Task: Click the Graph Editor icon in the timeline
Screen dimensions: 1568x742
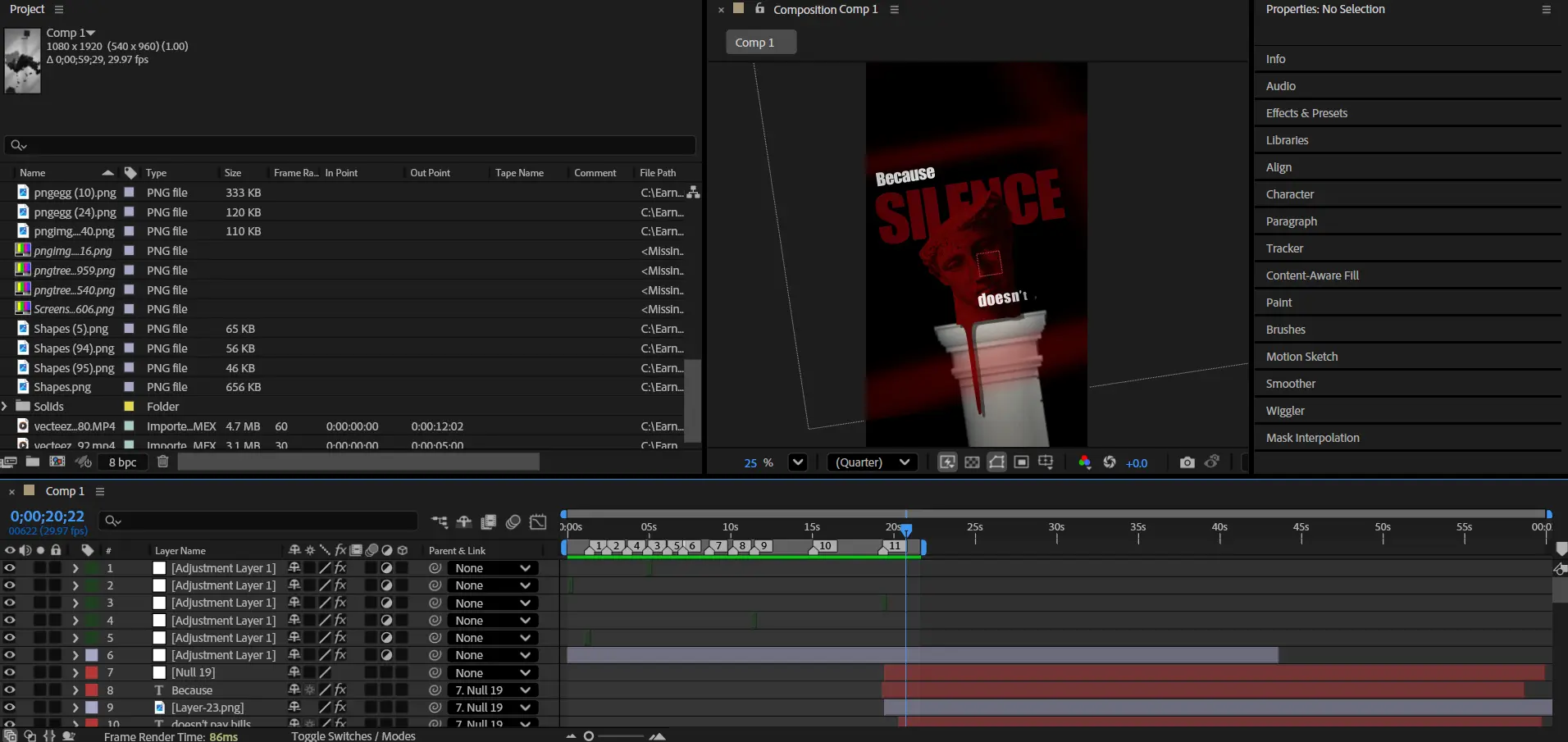Action: (538, 522)
